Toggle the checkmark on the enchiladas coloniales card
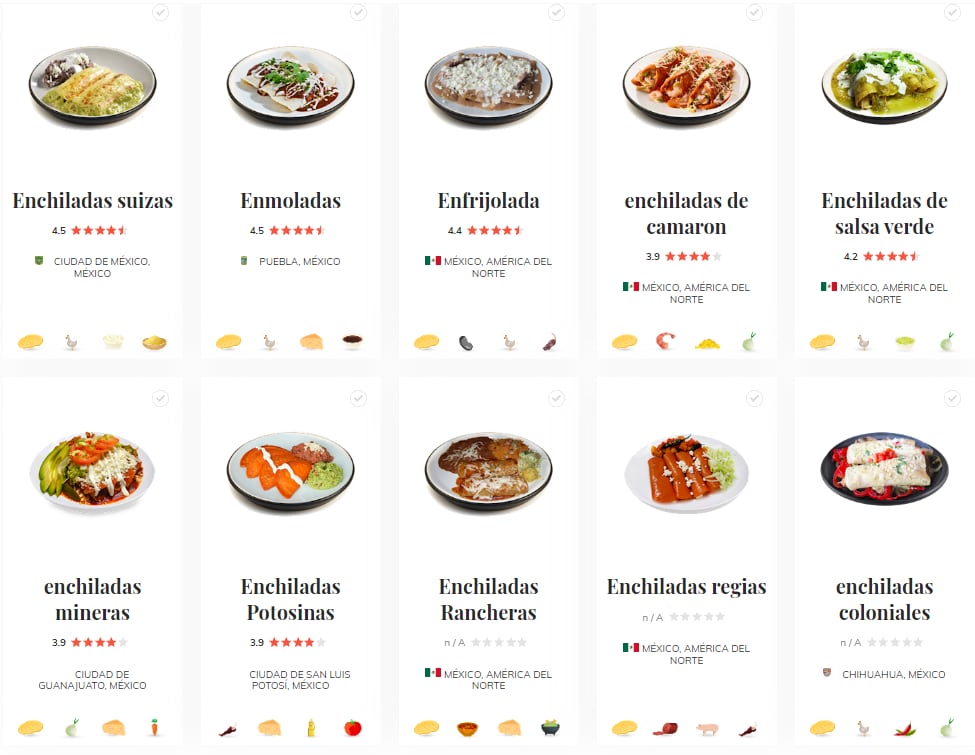This screenshot has width=975, height=755. [x=952, y=398]
